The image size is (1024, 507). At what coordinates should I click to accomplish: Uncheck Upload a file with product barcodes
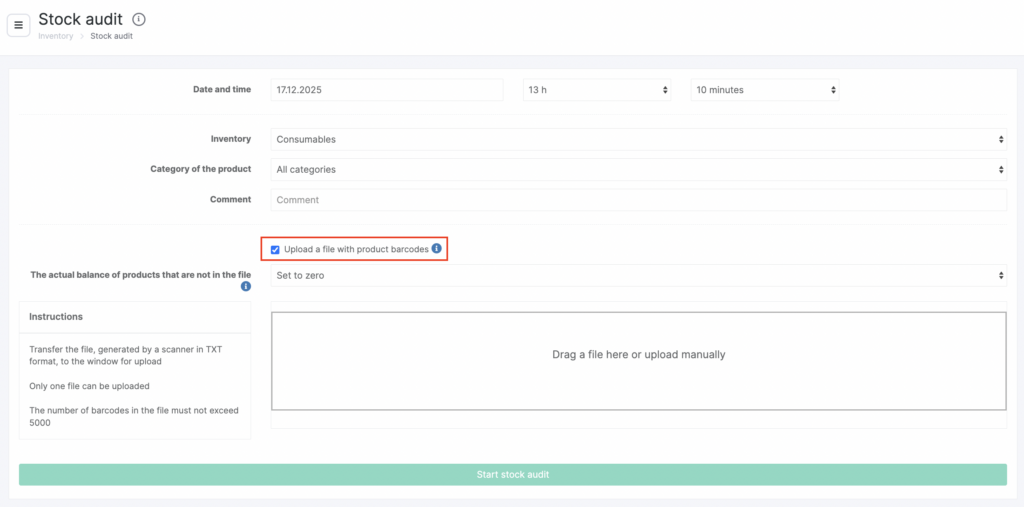click(275, 250)
